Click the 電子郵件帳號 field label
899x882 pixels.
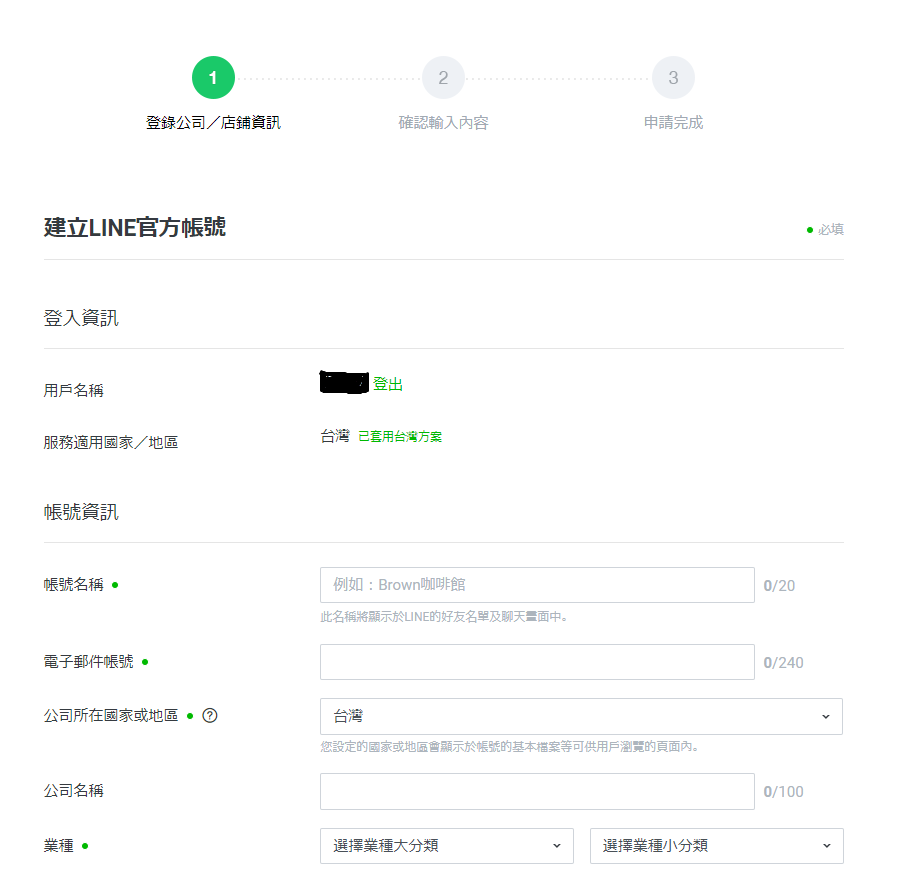pyautogui.click(x=88, y=662)
